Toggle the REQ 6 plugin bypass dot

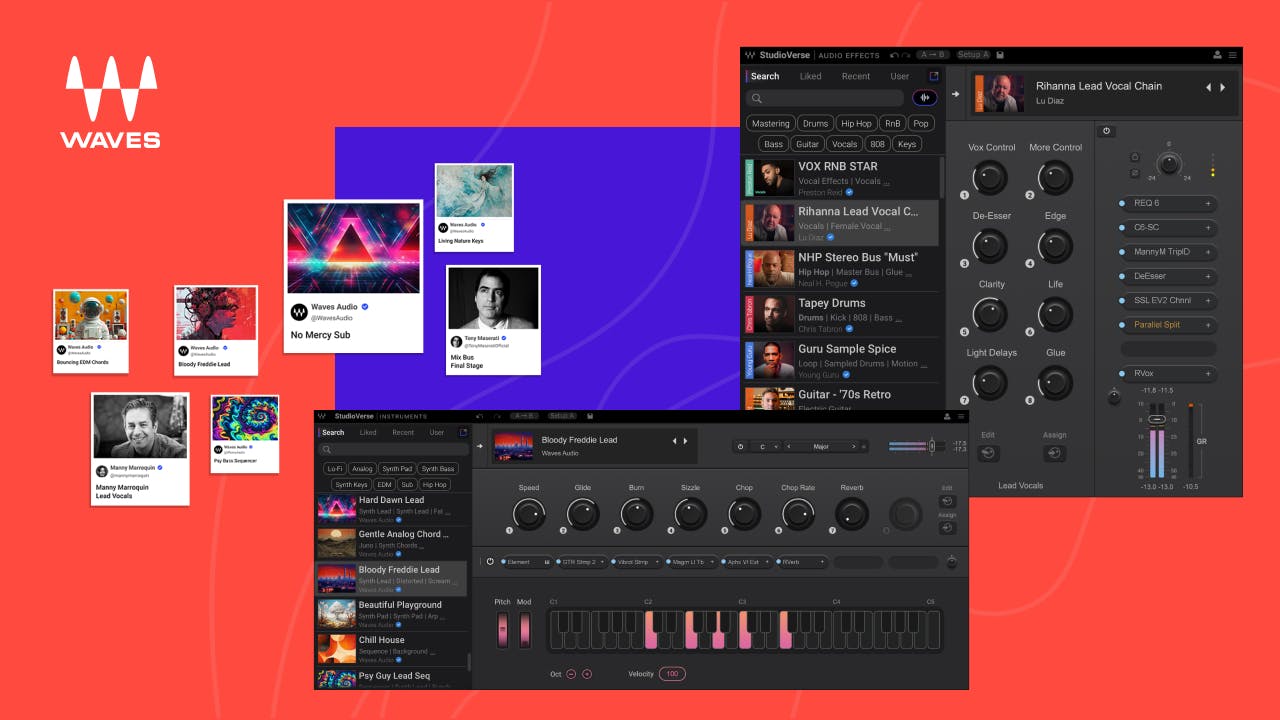coord(1121,203)
